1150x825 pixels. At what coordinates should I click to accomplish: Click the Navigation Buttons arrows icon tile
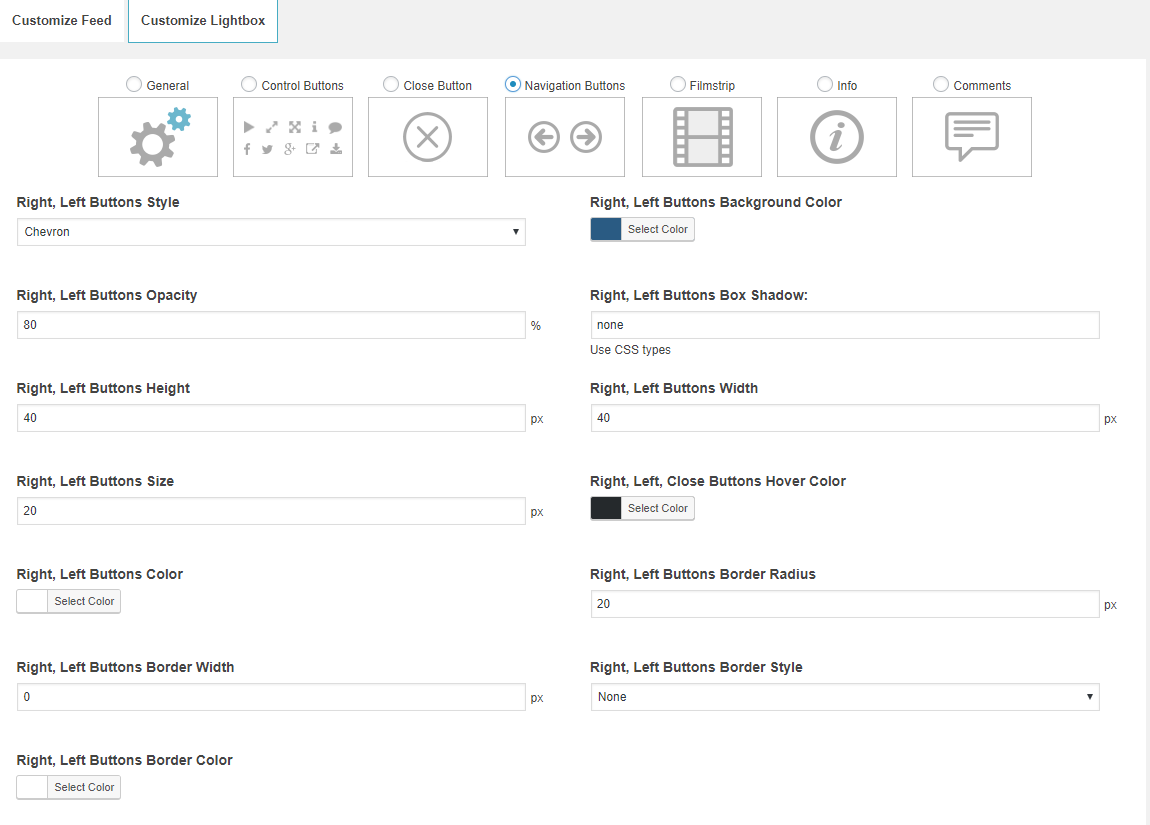(565, 137)
